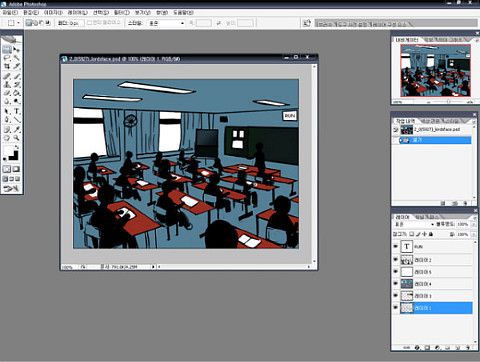This screenshot has width=480, height=362.
Task: Select the Lasso tool
Action: 7,58
